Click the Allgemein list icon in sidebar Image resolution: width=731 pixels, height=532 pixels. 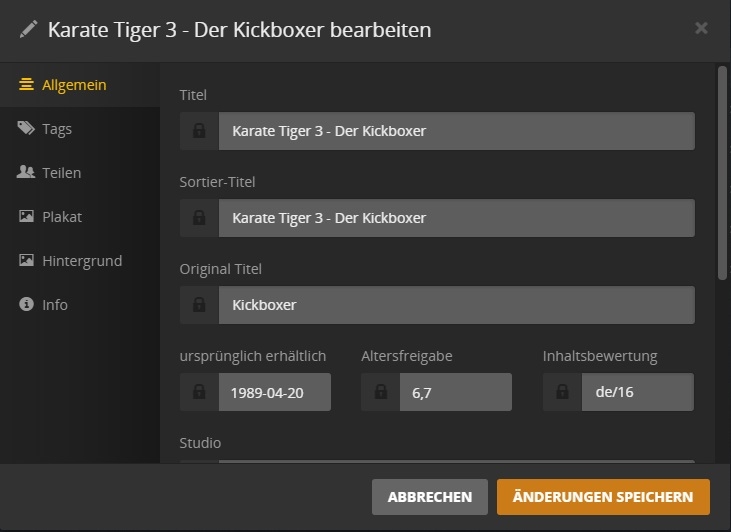tap(26, 84)
